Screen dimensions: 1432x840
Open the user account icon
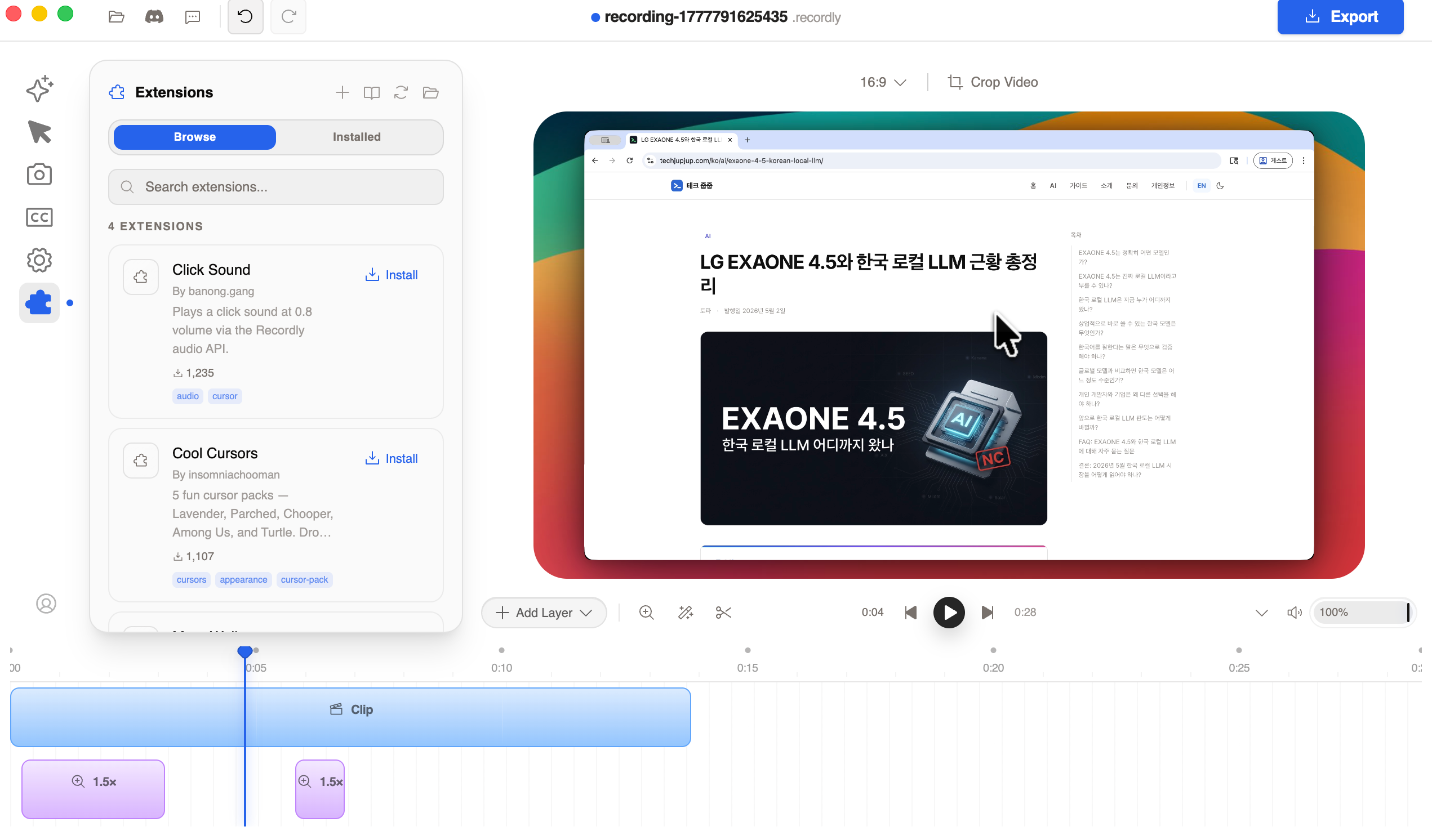click(46, 603)
